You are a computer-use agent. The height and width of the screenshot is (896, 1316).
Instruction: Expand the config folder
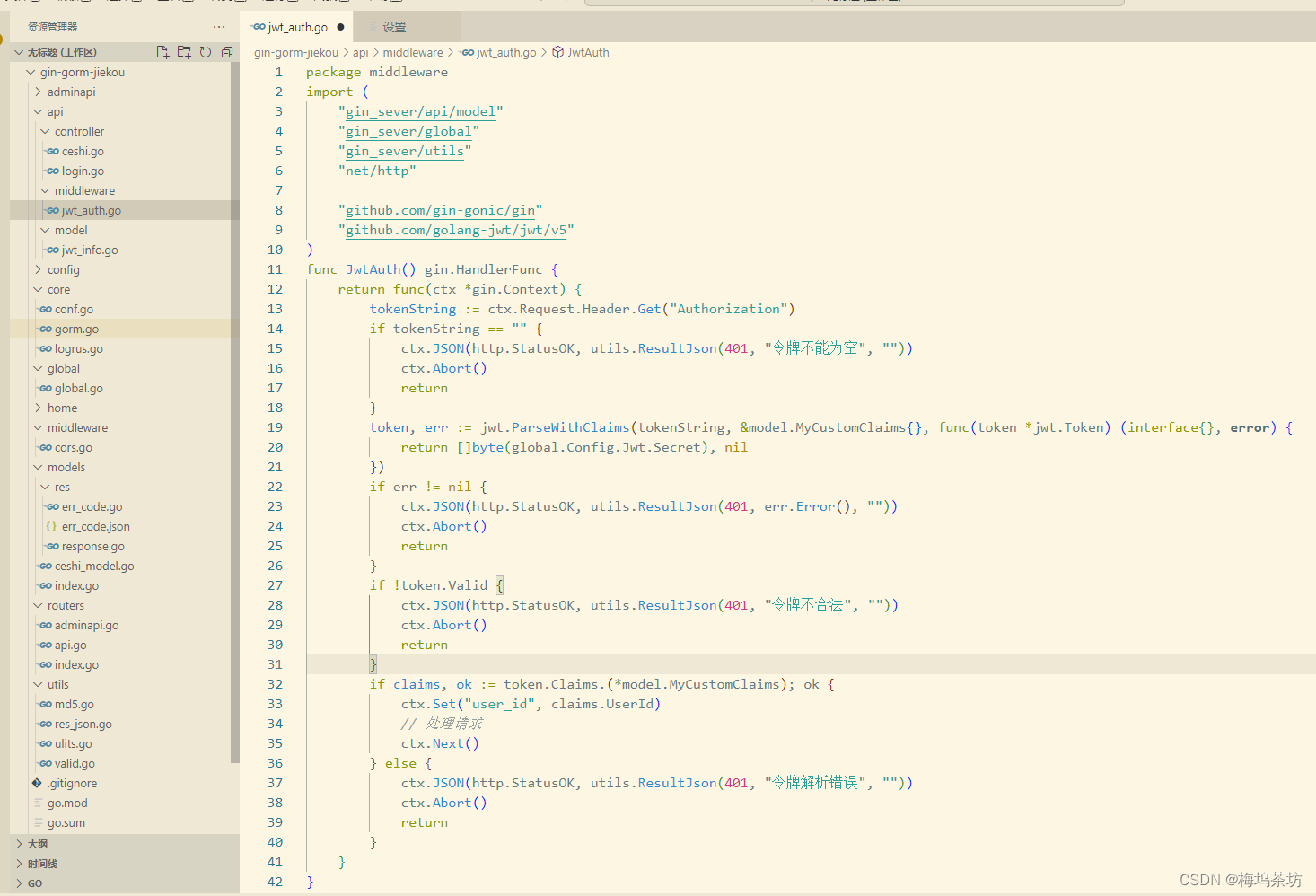(x=63, y=269)
